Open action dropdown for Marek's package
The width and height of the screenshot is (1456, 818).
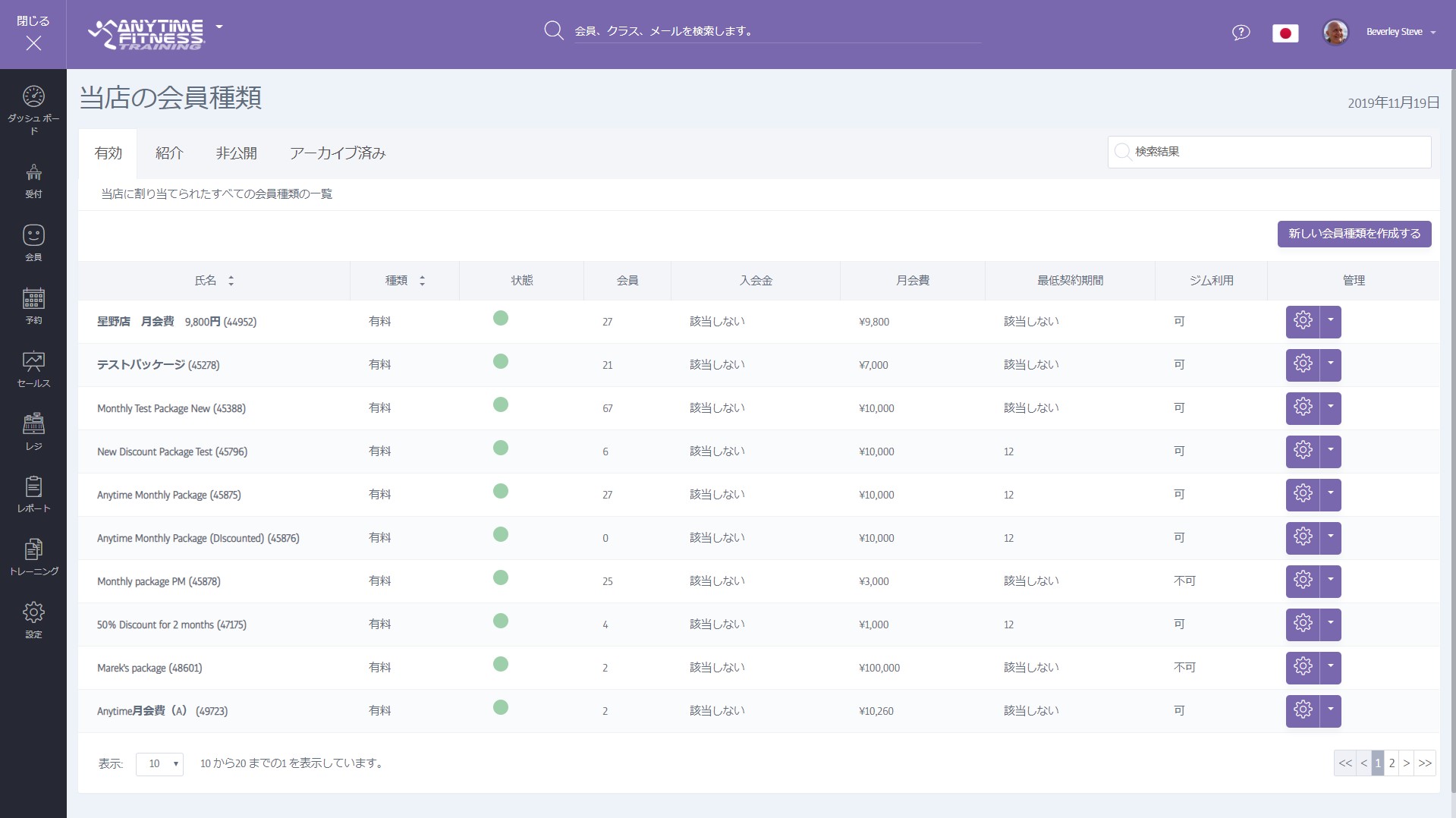click(1331, 668)
